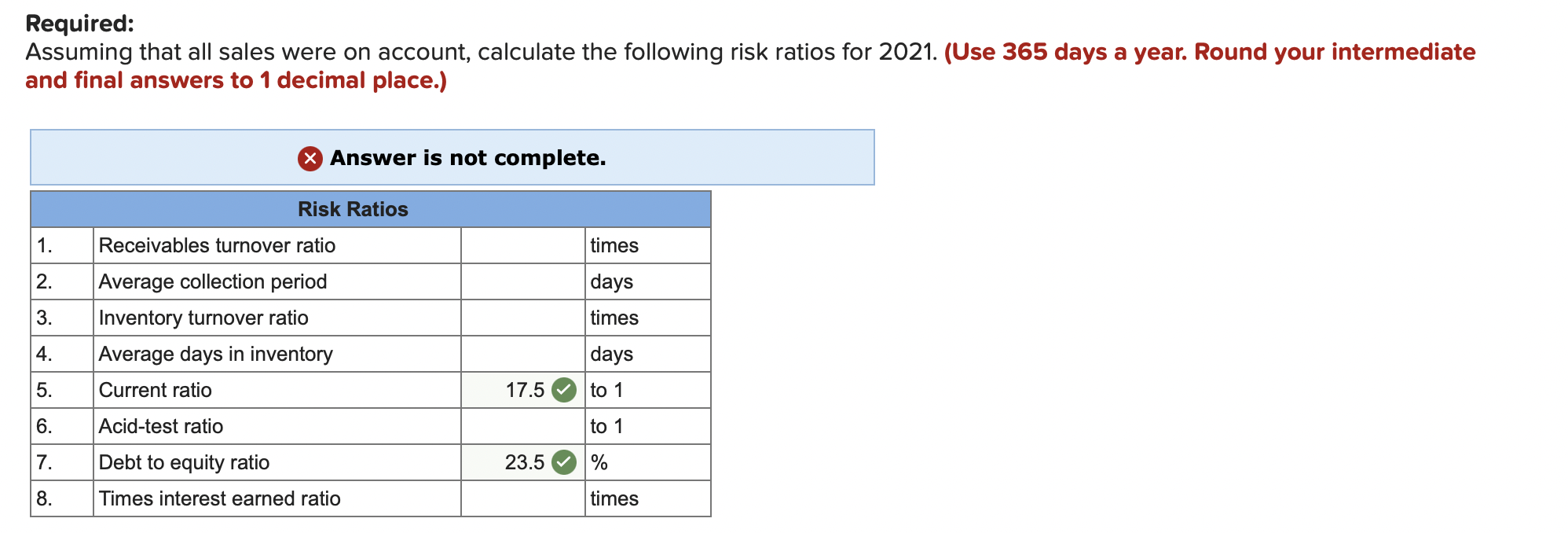
Task: Click the Average days in inventory answer field
Action: click(x=521, y=354)
